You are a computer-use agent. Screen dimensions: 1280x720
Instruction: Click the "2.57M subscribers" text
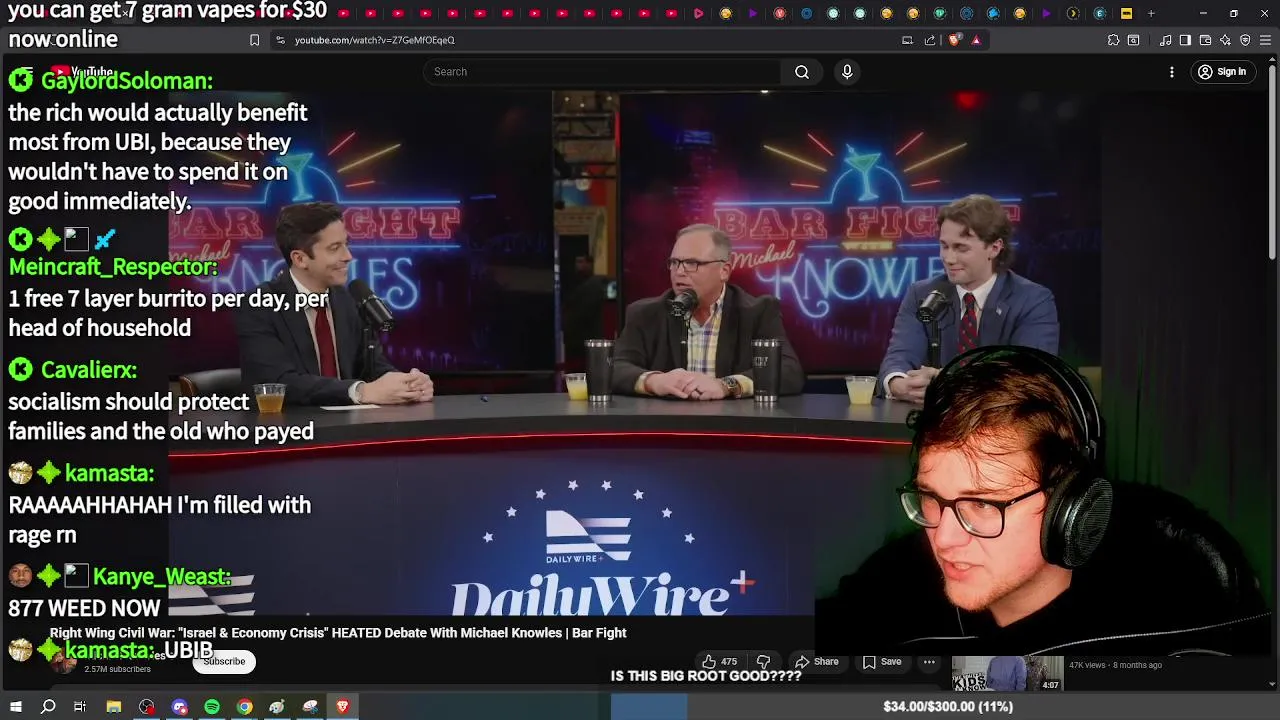click(x=117, y=669)
